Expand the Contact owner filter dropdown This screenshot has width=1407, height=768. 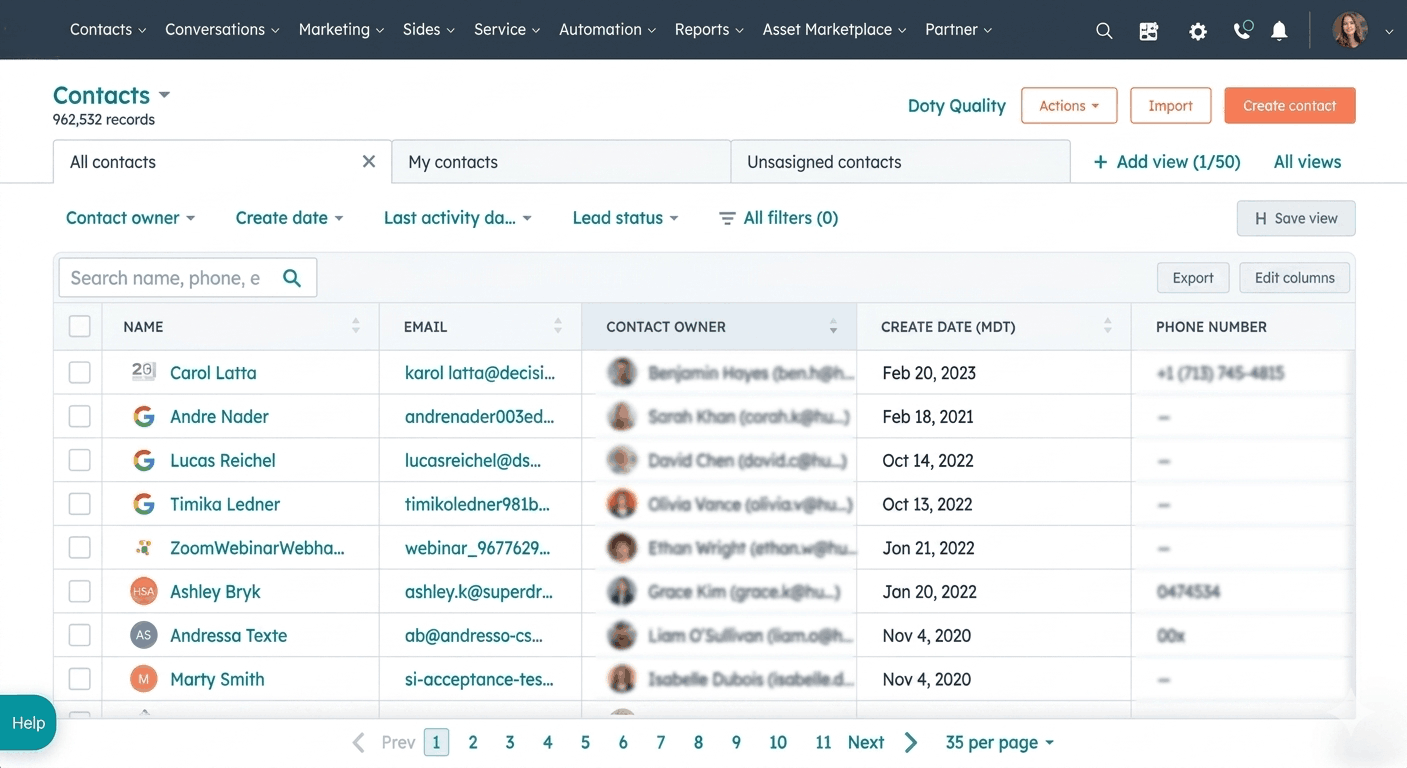[130, 218]
